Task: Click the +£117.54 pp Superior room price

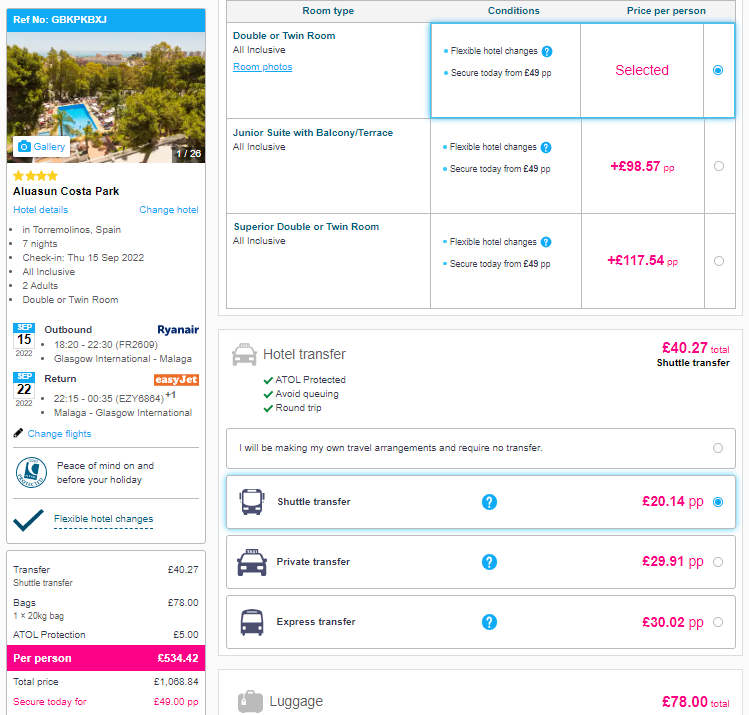Action: click(642, 261)
